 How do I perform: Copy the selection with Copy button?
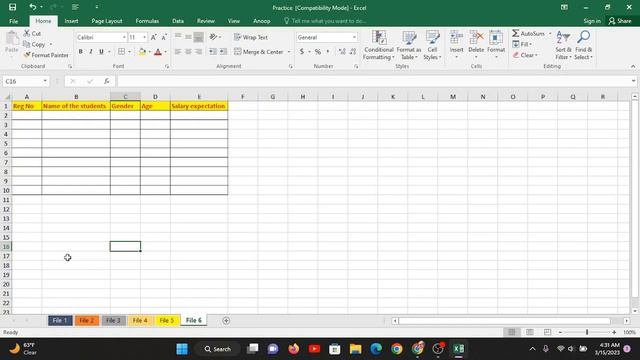tap(34, 44)
